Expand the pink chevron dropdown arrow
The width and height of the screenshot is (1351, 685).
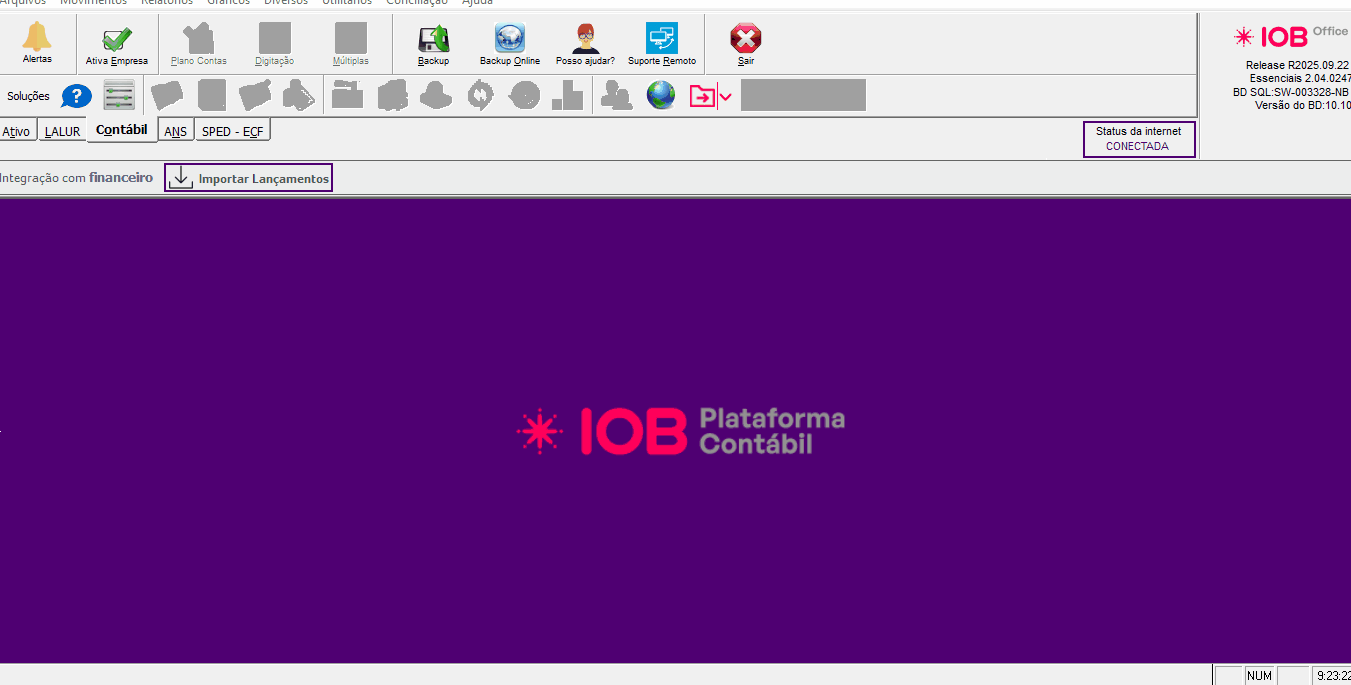point(726,97)
